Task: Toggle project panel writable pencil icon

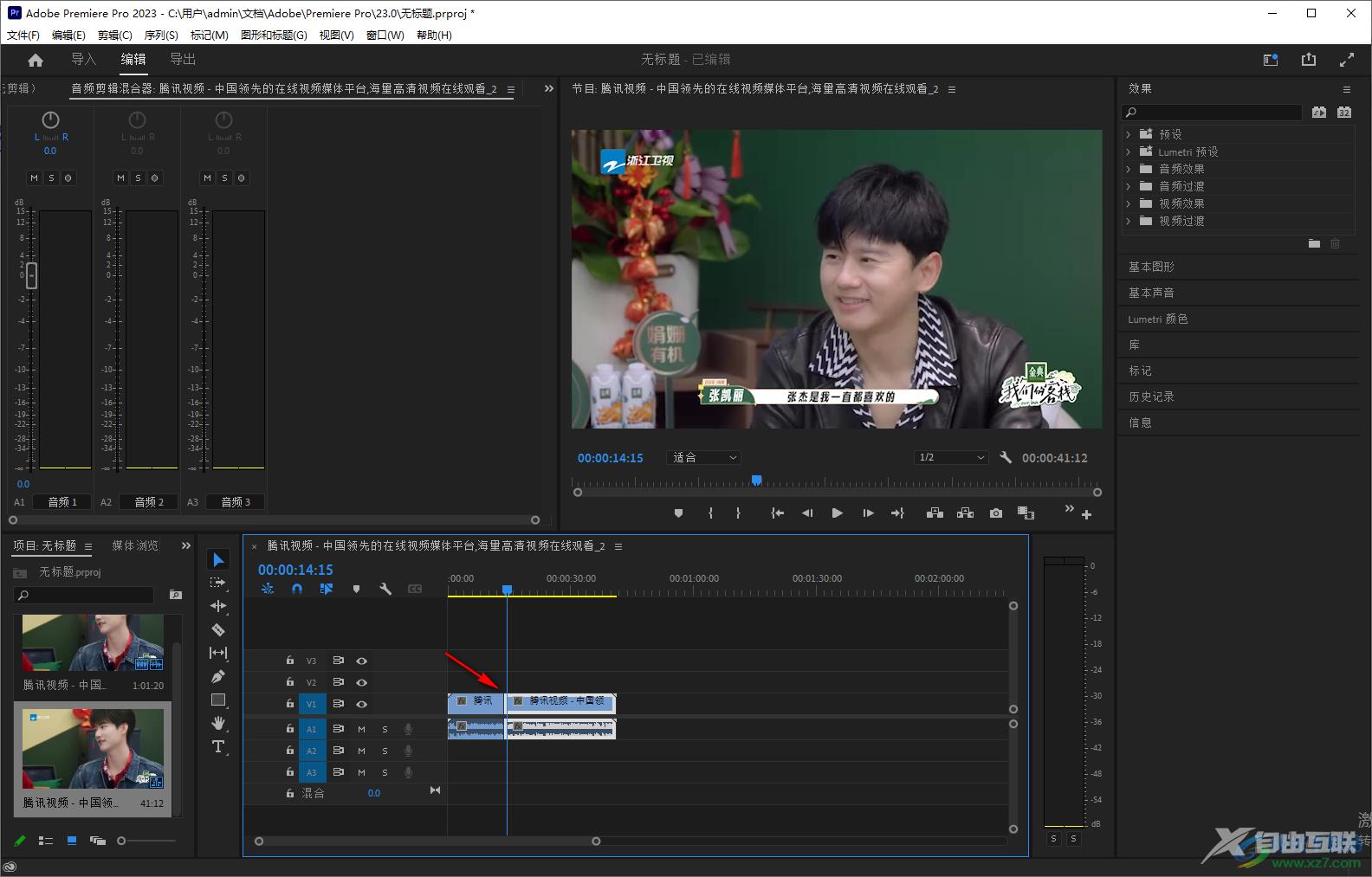Action: point(20,841)
